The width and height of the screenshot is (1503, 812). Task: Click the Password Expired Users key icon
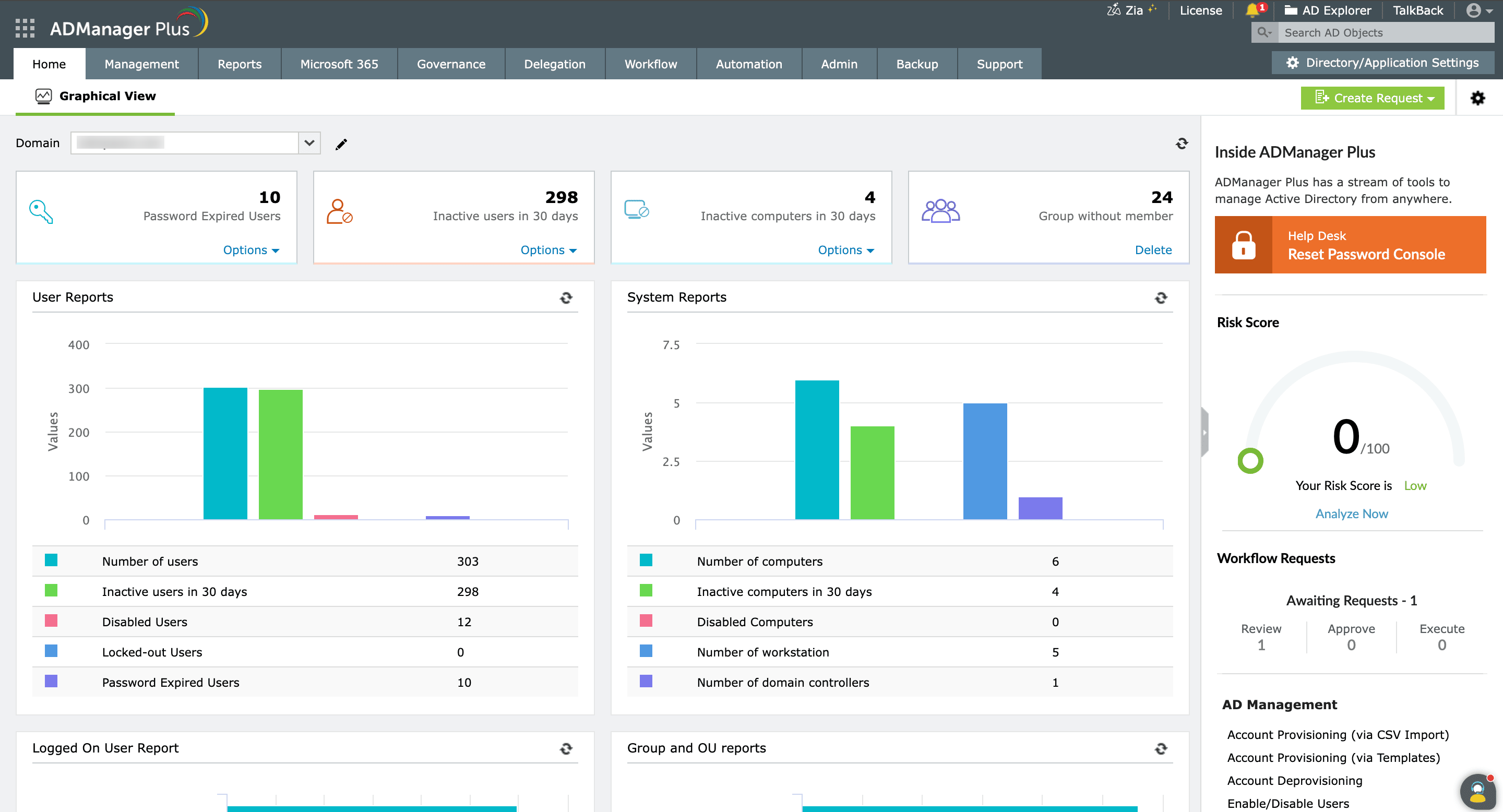41,212
